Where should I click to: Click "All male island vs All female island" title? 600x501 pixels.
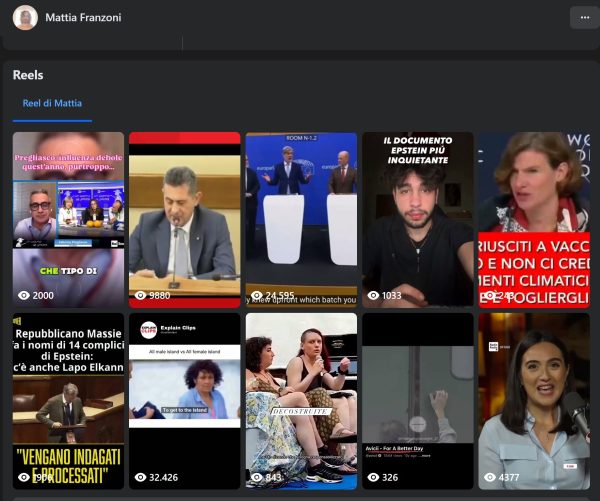[x=185, y=351]
